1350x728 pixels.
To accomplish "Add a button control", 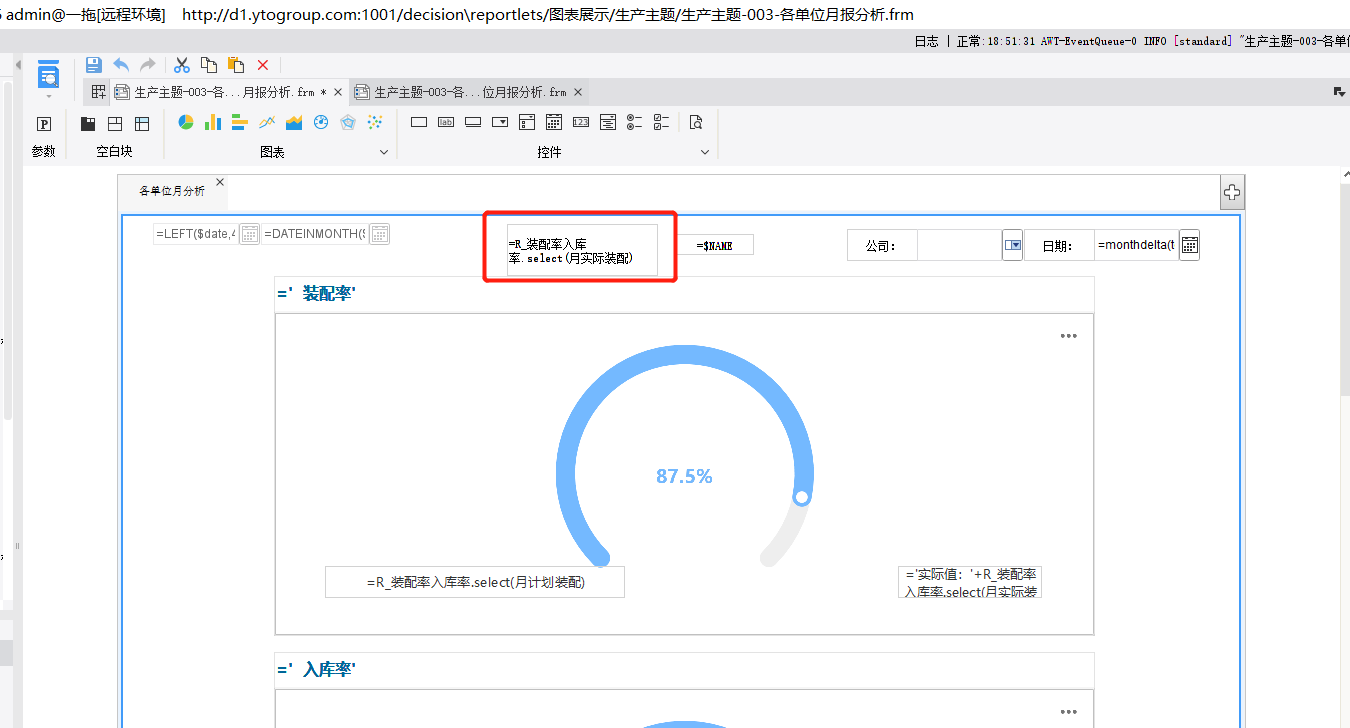I will click(x=473, y=122).
